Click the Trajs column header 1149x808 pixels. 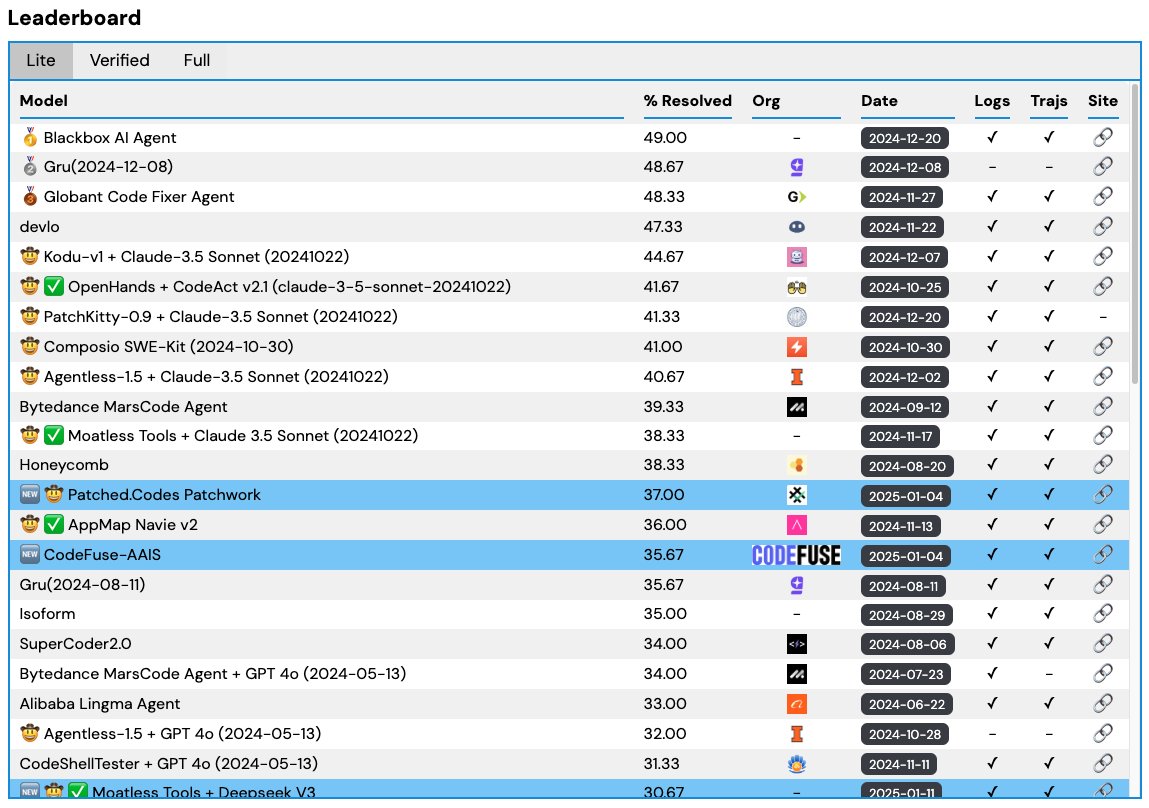[1049, 101]
